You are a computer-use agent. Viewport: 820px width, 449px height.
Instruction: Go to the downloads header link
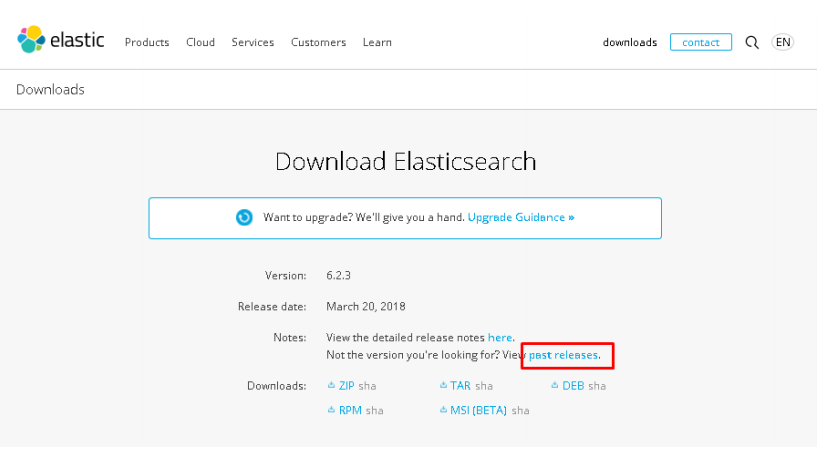[630, 42]
